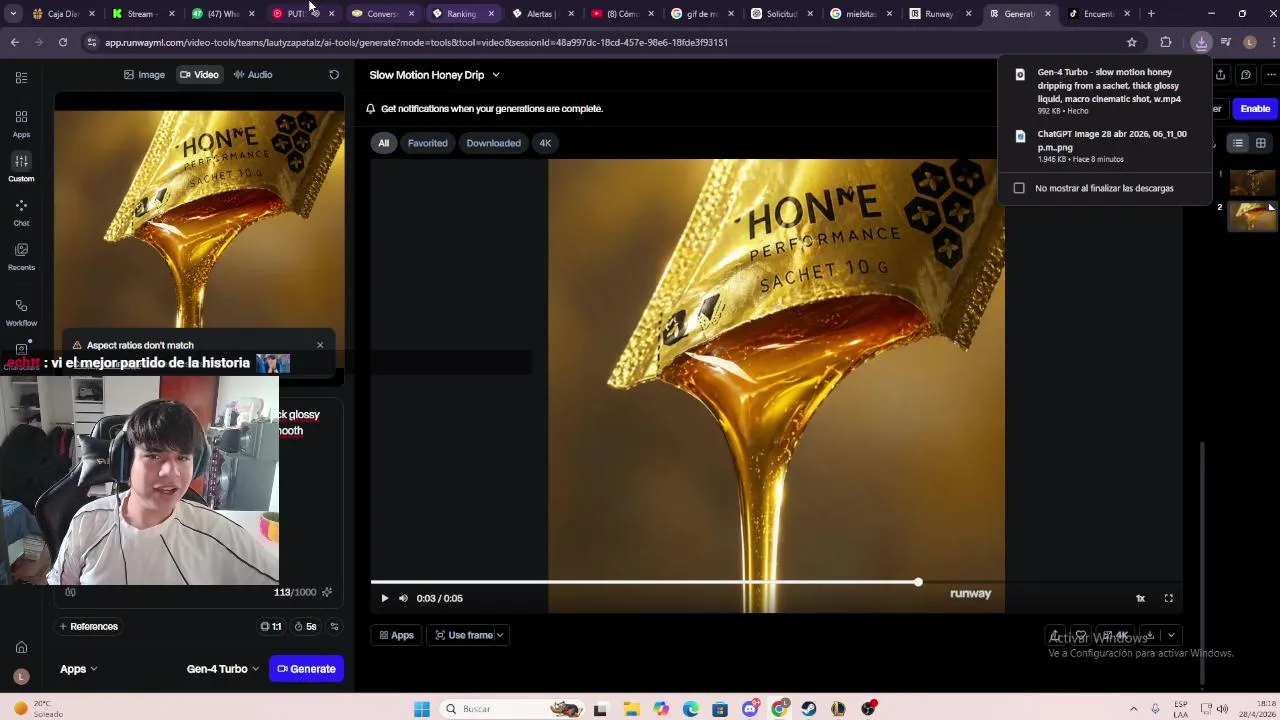This screenshot has height=720, width=1280.
Task: Switch to grid view of generations
Action: pos(1261,143)
